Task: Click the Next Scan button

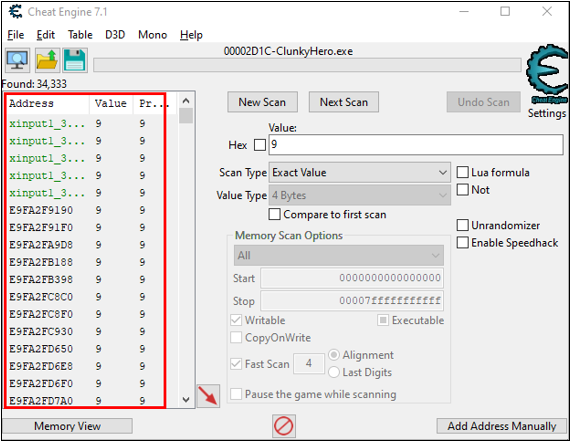Action: point(344,102)
